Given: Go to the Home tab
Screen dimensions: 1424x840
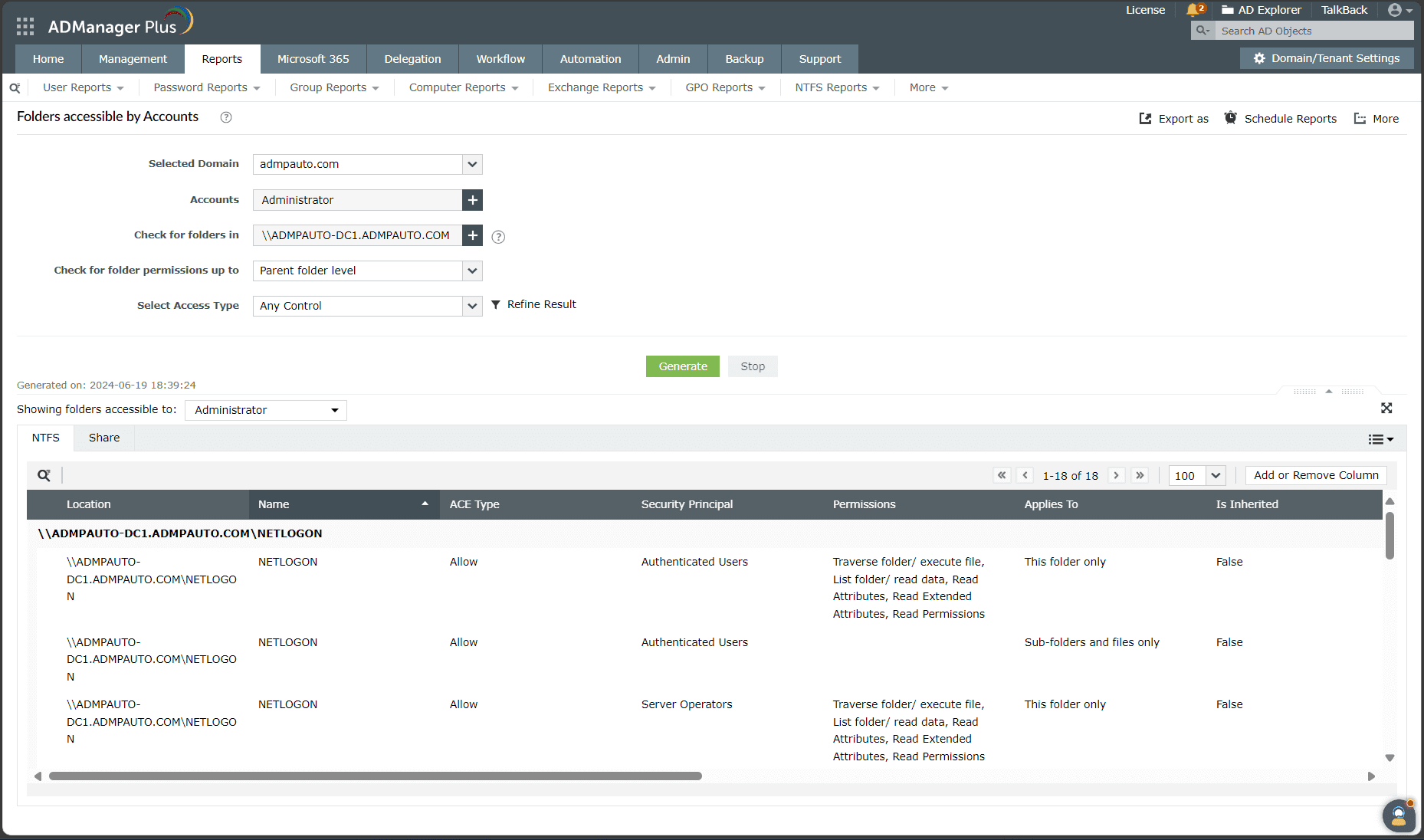Looking at the screenshot, I should [48, 59].
